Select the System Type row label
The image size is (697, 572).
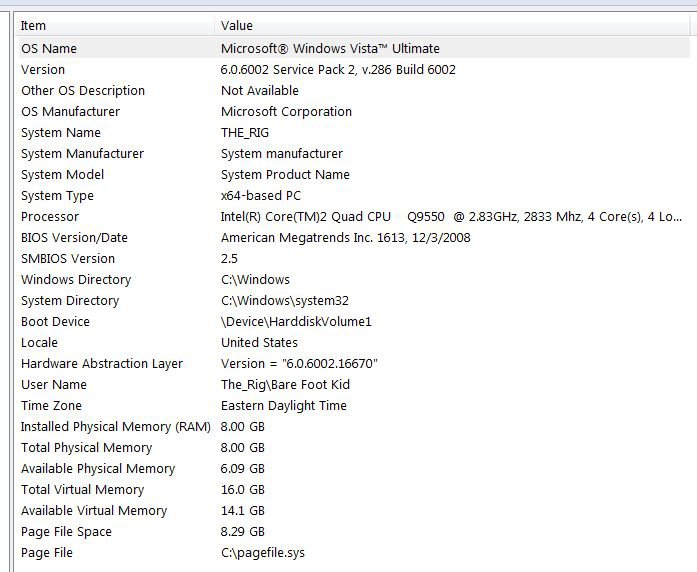(x=57, y=196)
